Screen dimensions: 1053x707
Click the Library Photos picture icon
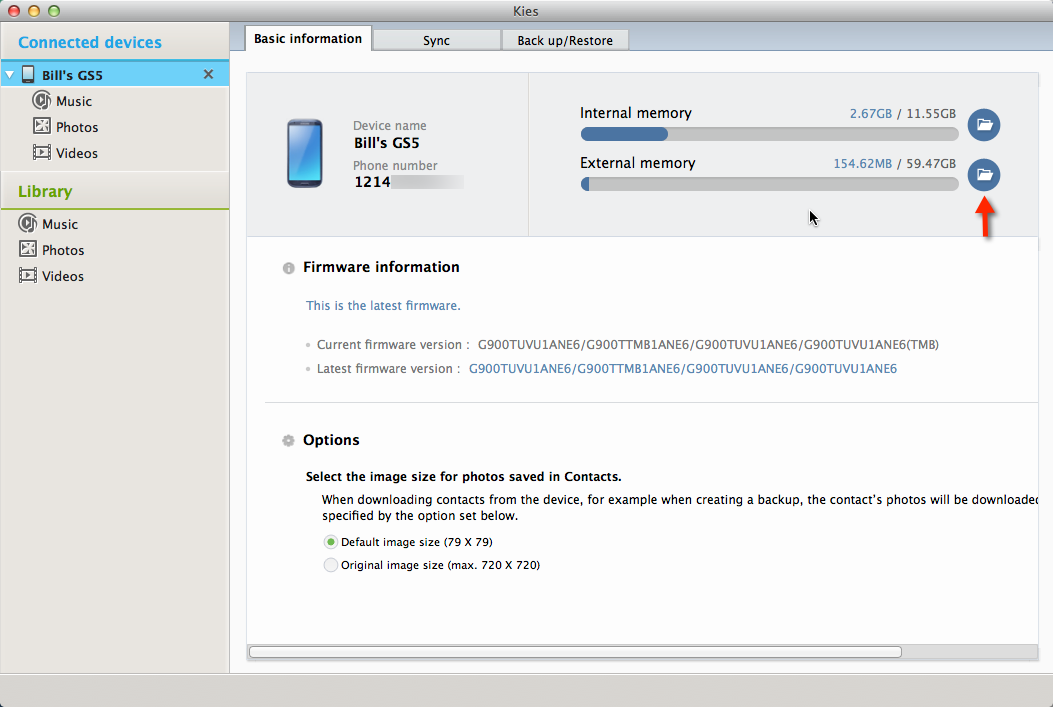pos(28,249)
